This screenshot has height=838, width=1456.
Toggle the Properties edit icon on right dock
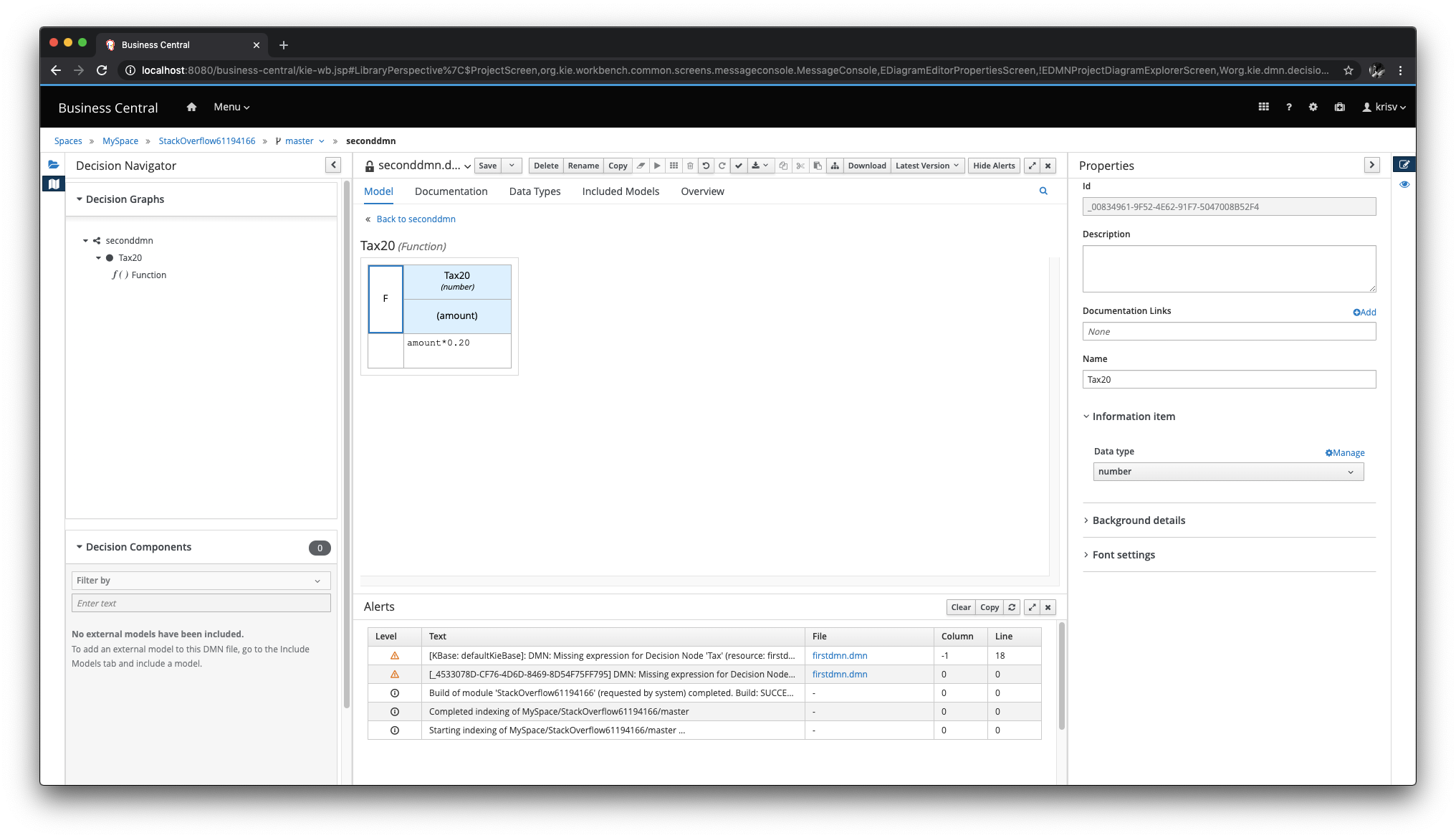[1404, 165]
